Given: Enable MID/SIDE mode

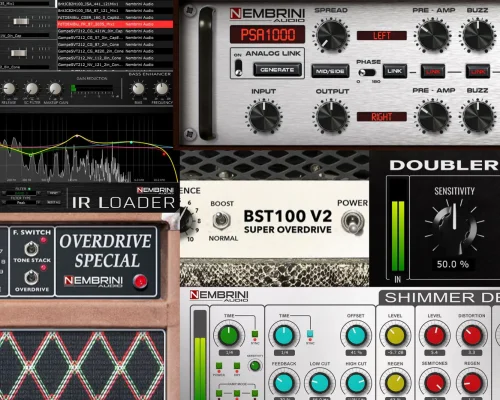Looking at the screenshot, I should pos(330,71).
